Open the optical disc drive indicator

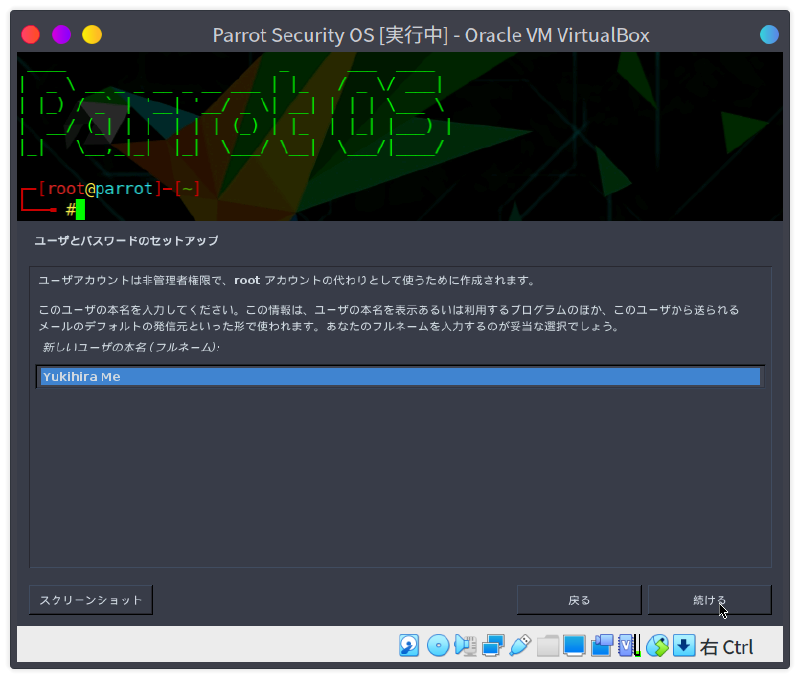pyautogui.click(x=437, y=645)
